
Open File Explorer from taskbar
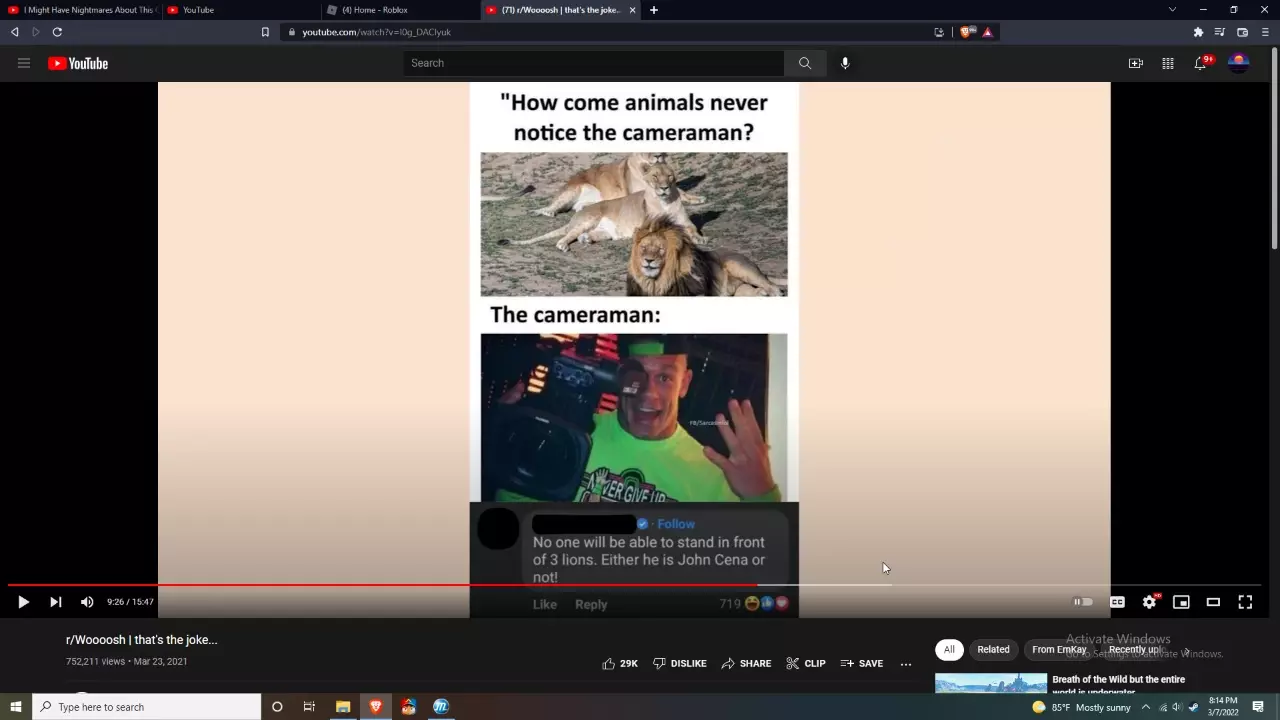(x=343, y=707)
